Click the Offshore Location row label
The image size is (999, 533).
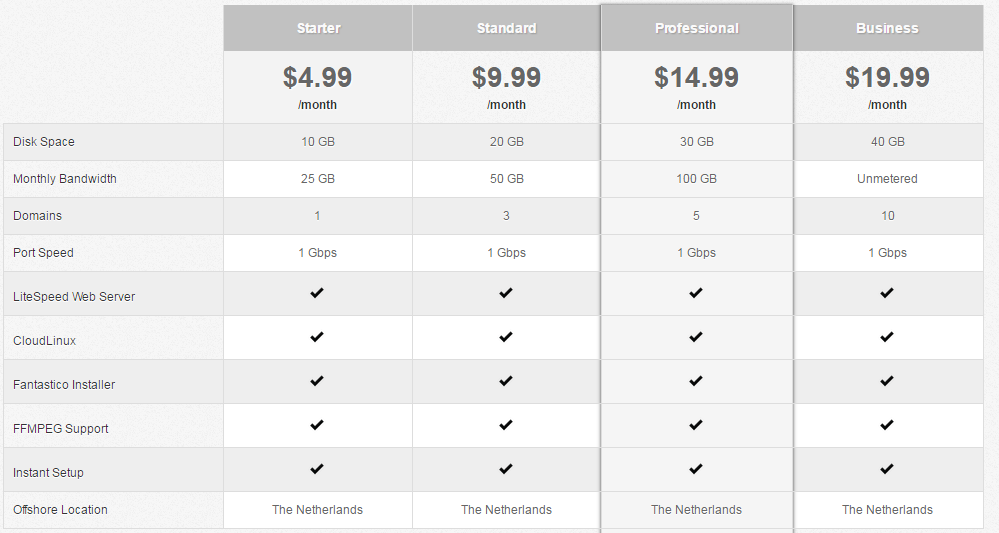click(61, 509)
